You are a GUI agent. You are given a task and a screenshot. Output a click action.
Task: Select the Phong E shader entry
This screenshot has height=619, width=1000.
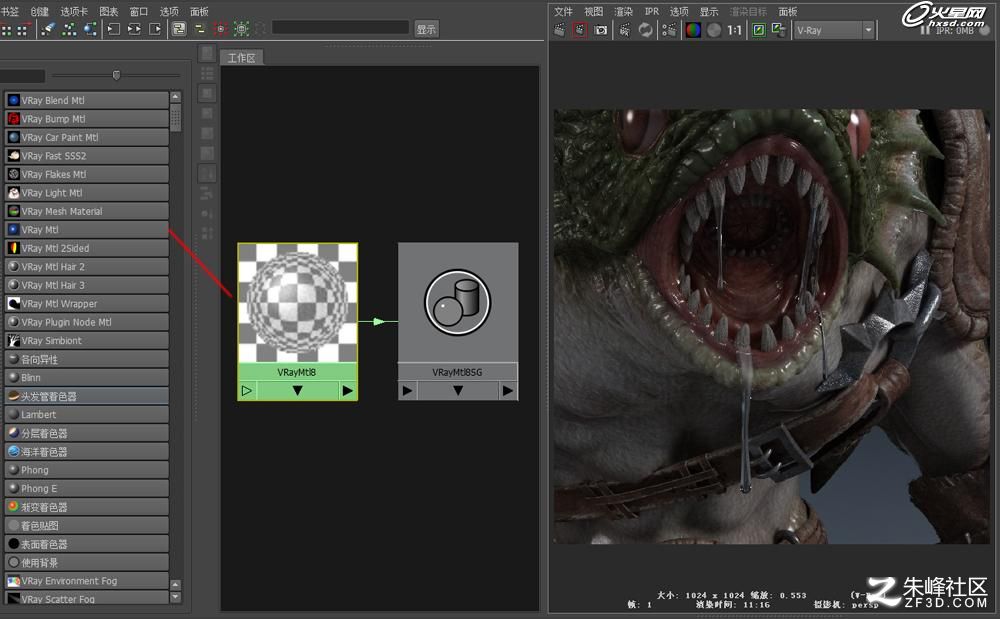pos(87,488)
